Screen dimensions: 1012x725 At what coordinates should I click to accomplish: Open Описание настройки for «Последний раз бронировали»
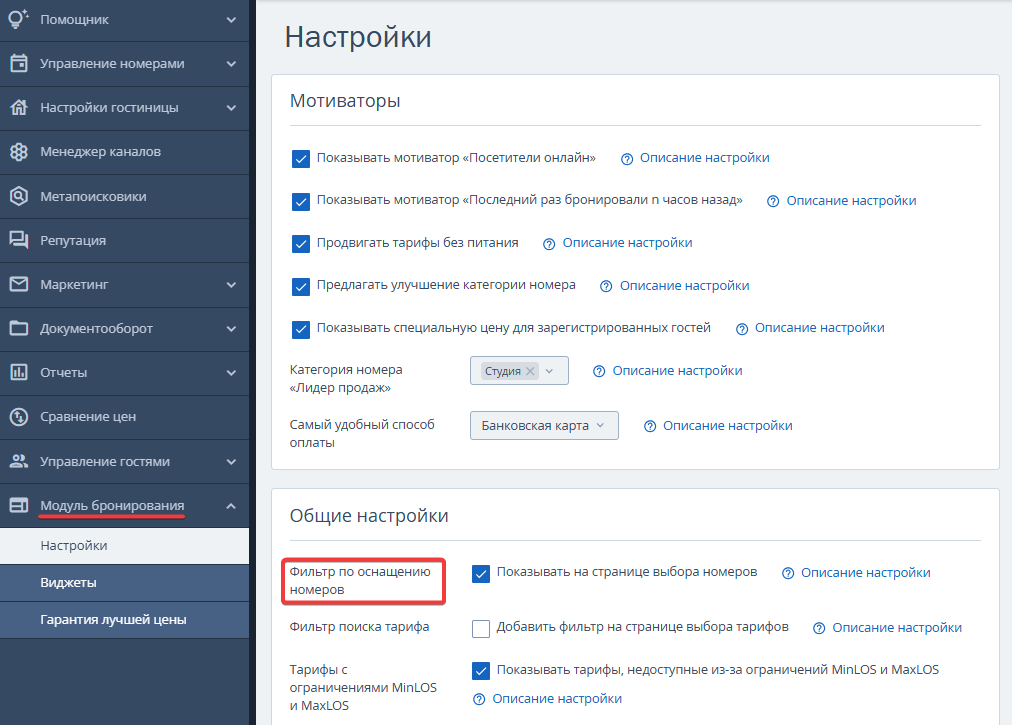tap(851, 201)
